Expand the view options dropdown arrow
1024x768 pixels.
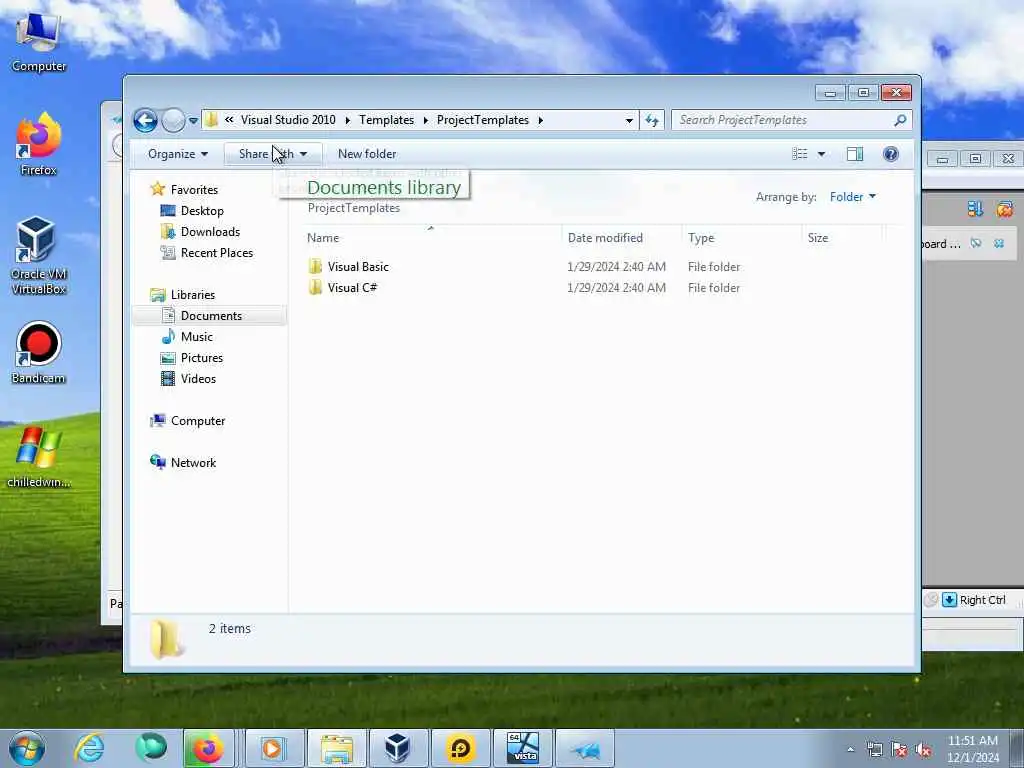point(822,154)
